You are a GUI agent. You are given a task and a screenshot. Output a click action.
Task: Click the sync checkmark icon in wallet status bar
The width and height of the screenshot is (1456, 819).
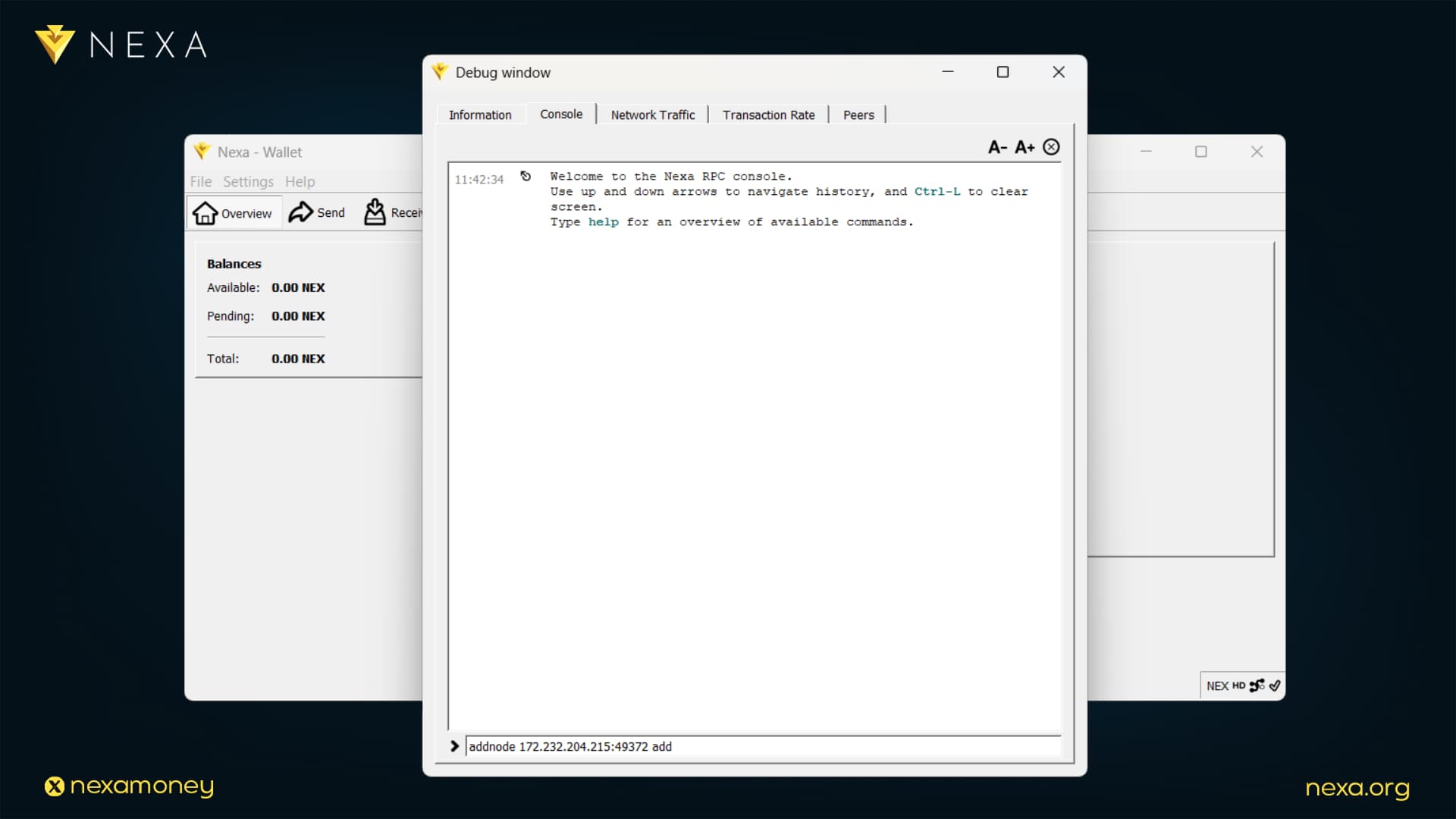coord(1275,686)
